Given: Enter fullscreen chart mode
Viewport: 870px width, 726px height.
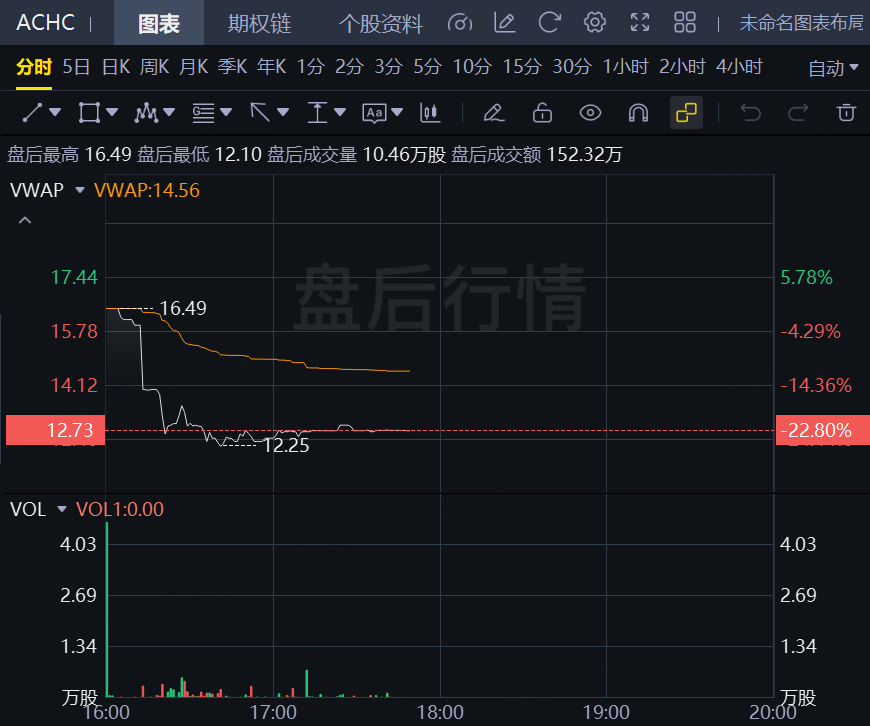Looking at the screenshot, I should click(640, 22).
